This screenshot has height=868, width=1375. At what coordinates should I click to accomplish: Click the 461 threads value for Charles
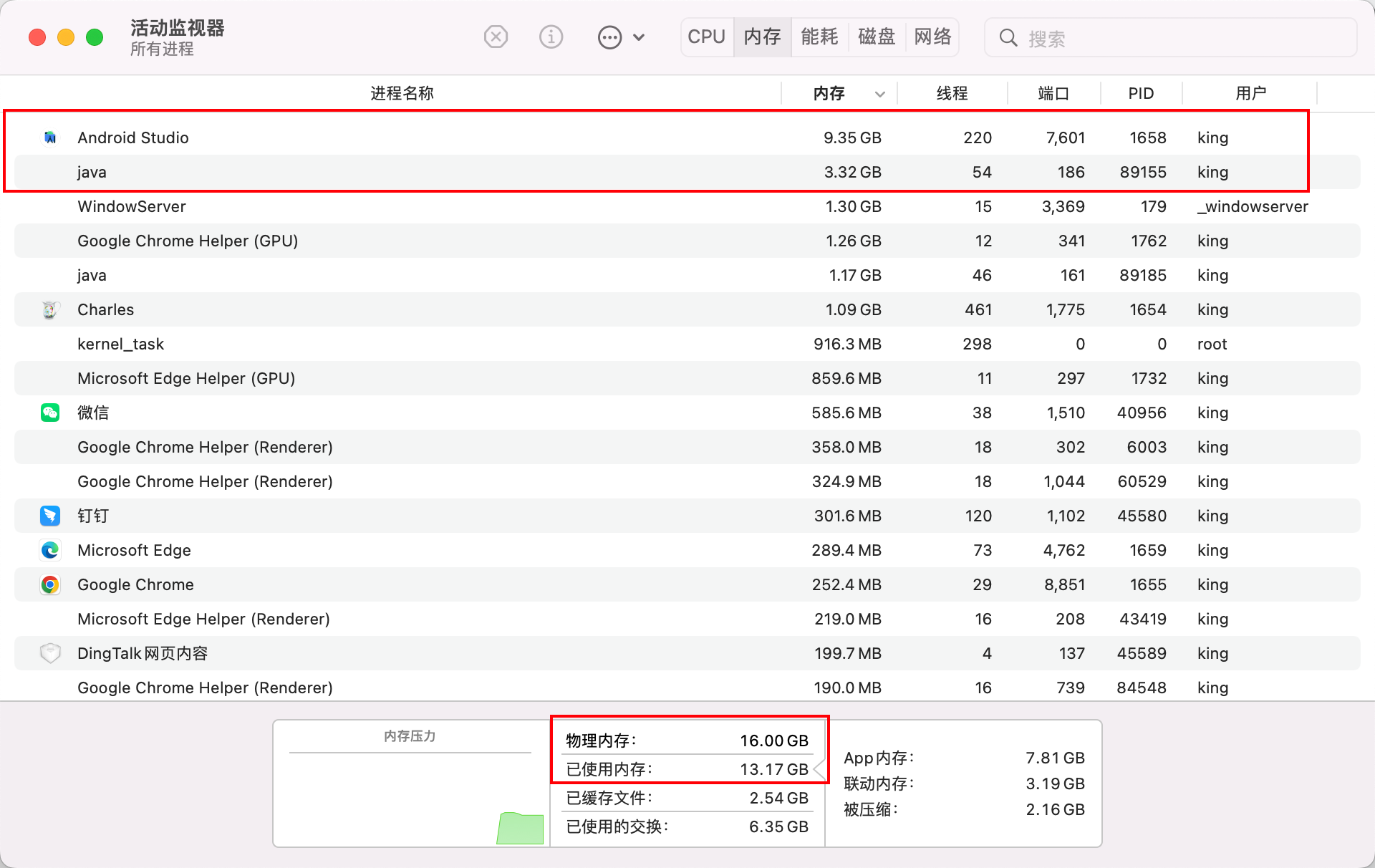tap(978, 309)
